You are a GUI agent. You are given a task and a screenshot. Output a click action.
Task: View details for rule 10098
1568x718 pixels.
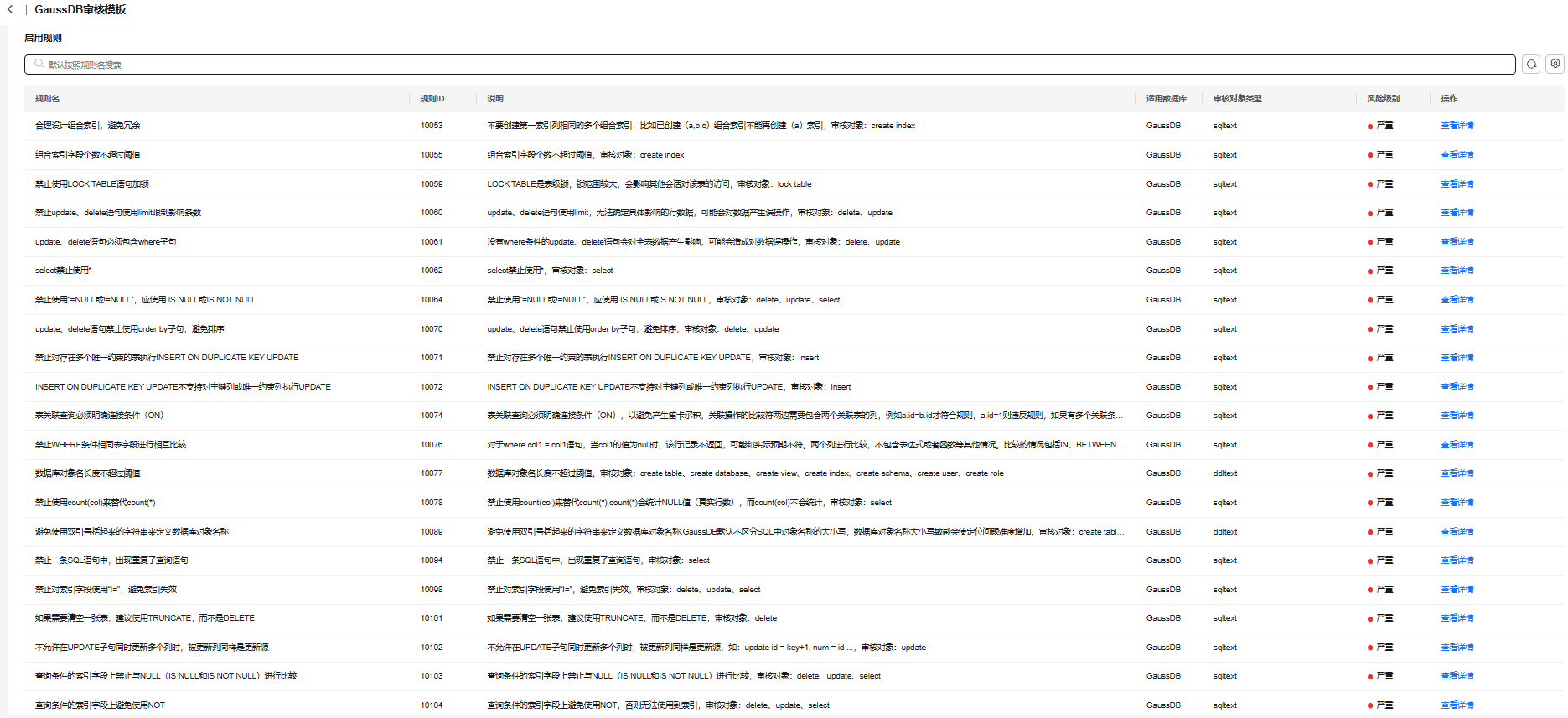(x=1457, y=590)
